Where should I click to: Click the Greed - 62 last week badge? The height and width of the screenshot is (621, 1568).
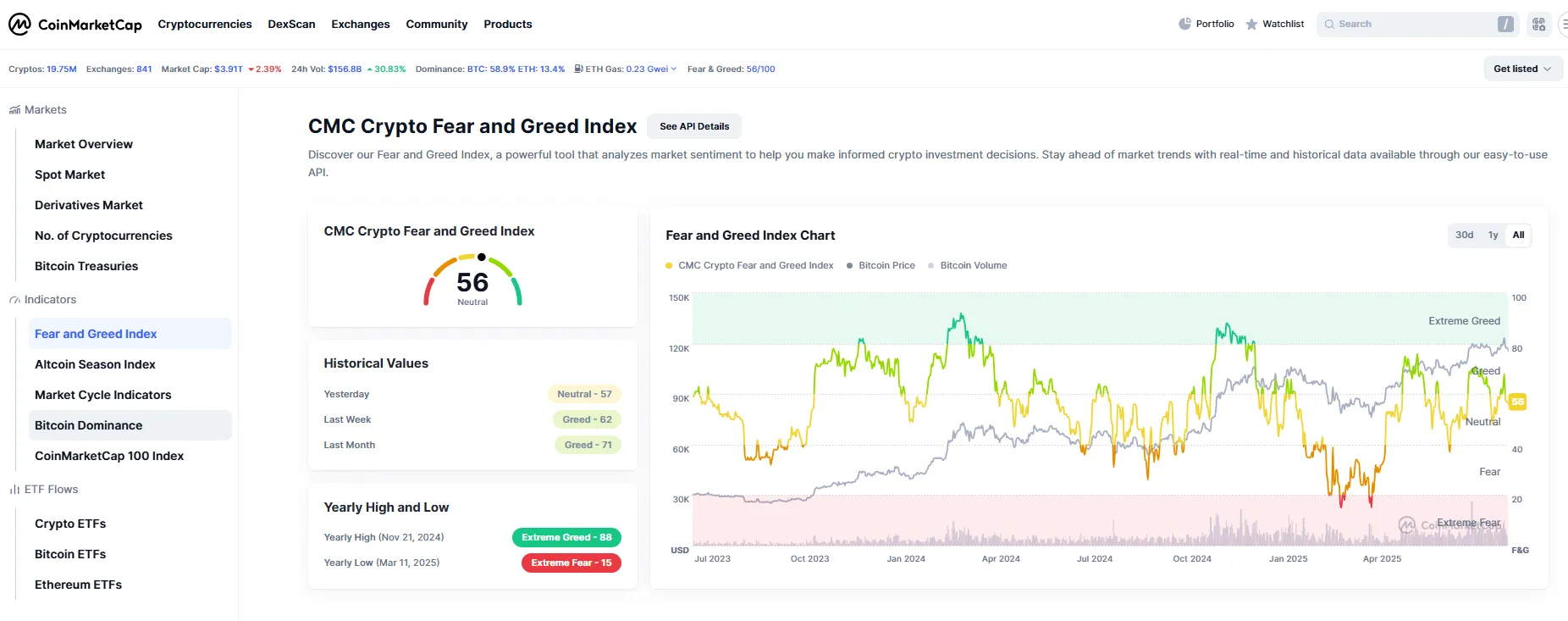tap(587, 419)
